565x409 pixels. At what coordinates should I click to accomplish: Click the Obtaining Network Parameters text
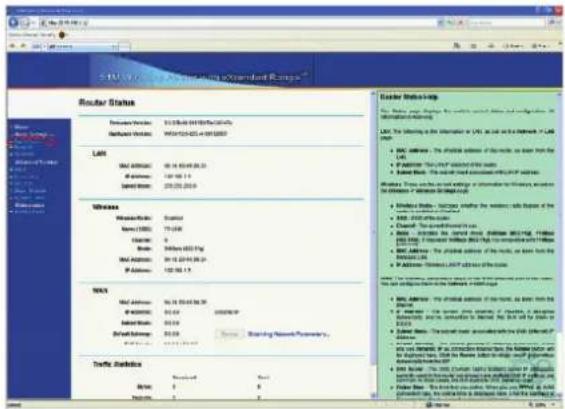pyautogui.click(x=288, y=334)
